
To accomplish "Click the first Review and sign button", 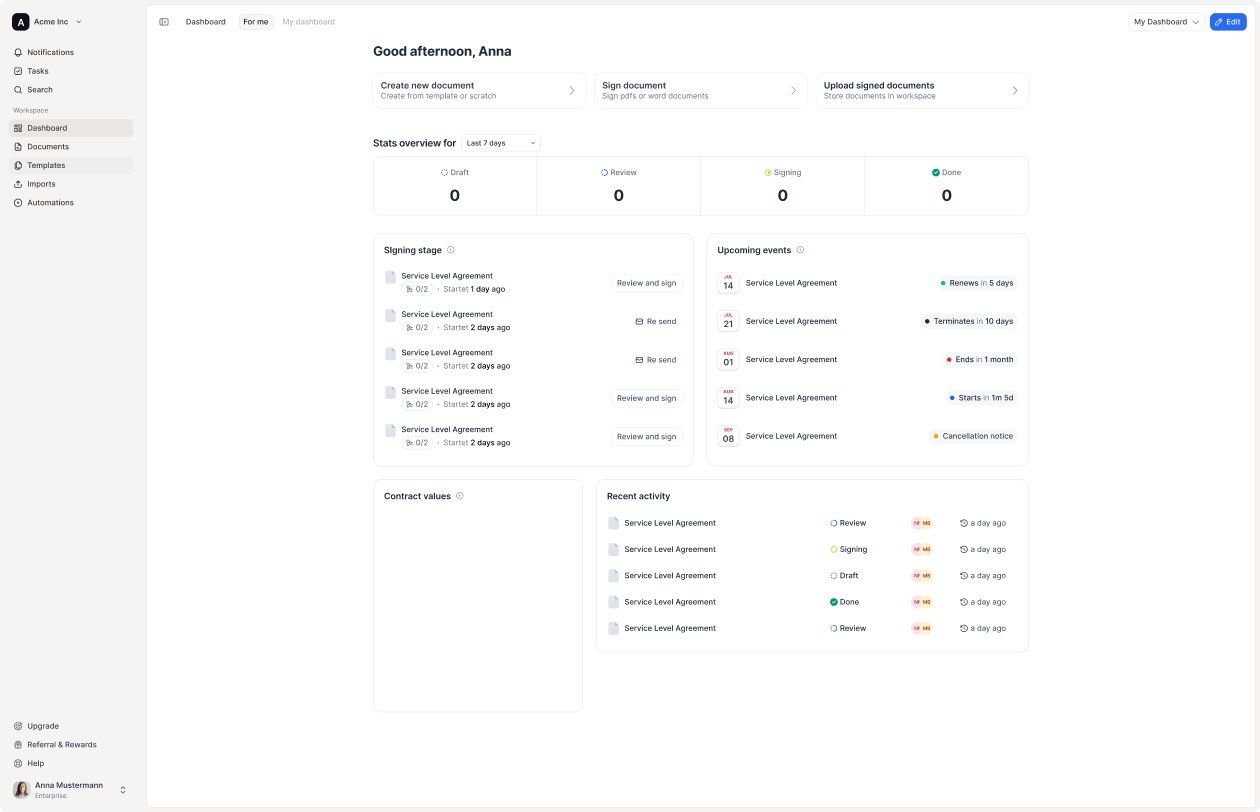I will click(x=646, y=283).
